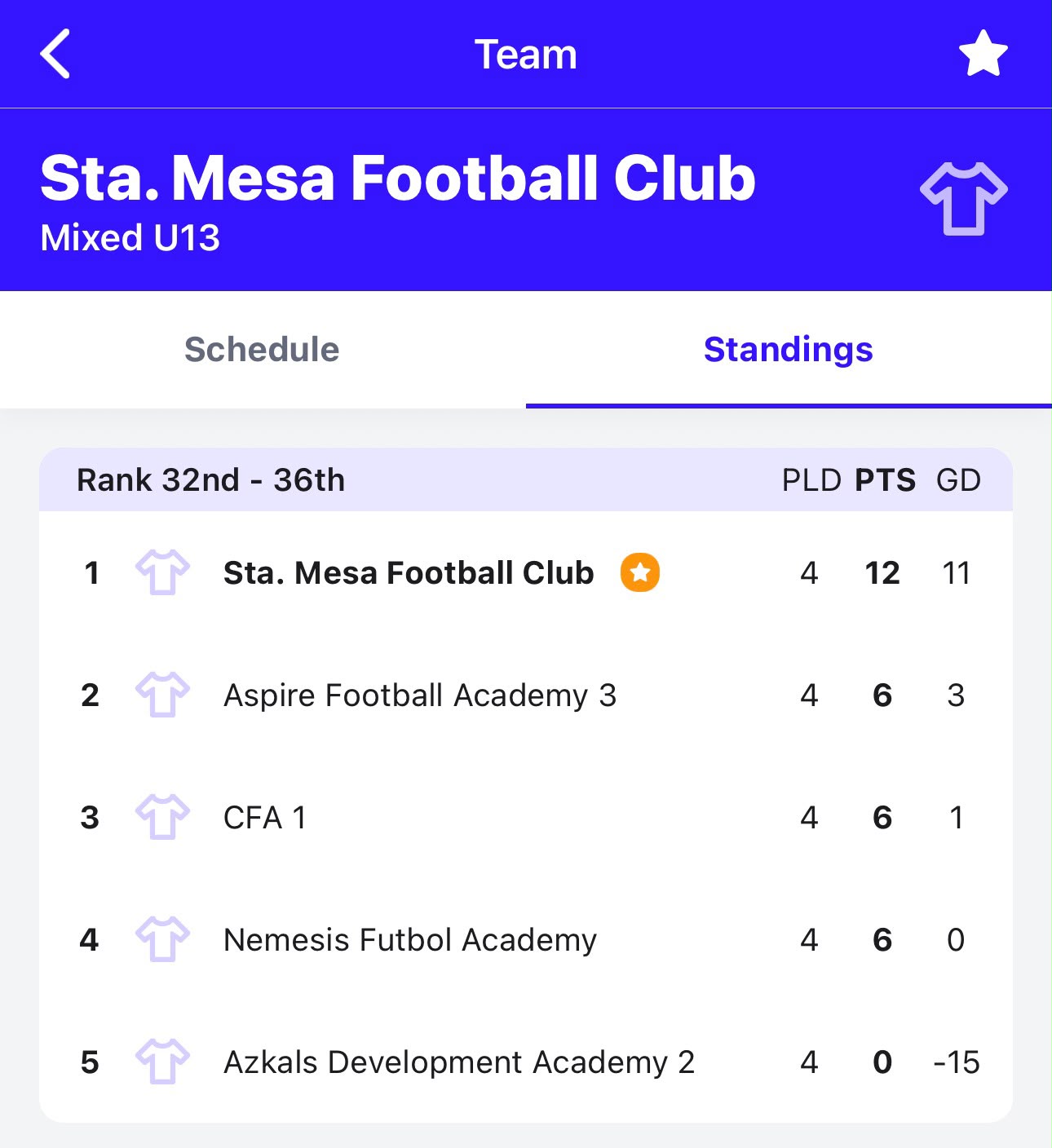Click the PTS column header
Screen dimensions: 1052x1148
coord(885,480)
